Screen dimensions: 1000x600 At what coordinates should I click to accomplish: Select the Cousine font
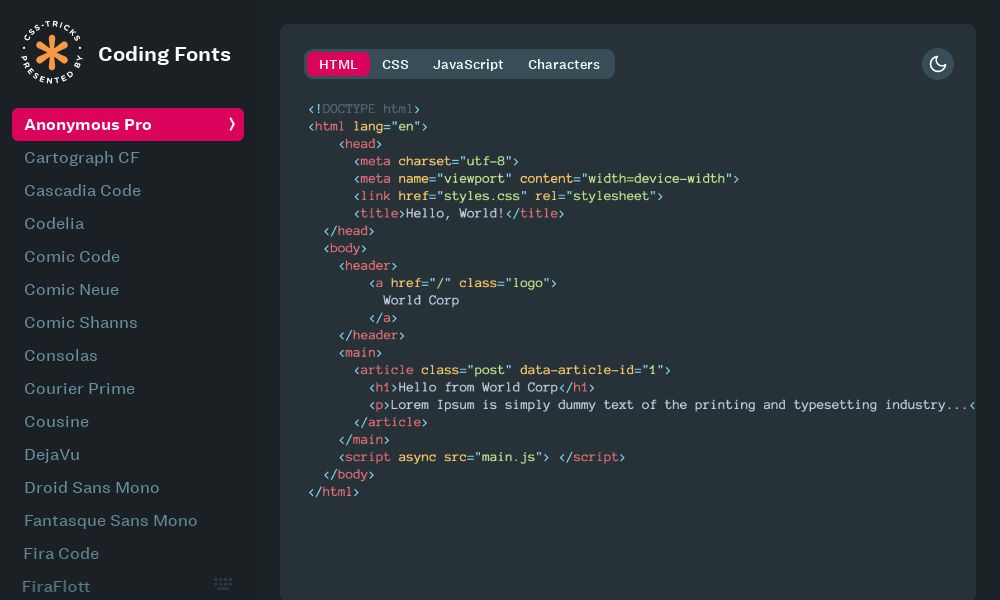pos(56,422)
